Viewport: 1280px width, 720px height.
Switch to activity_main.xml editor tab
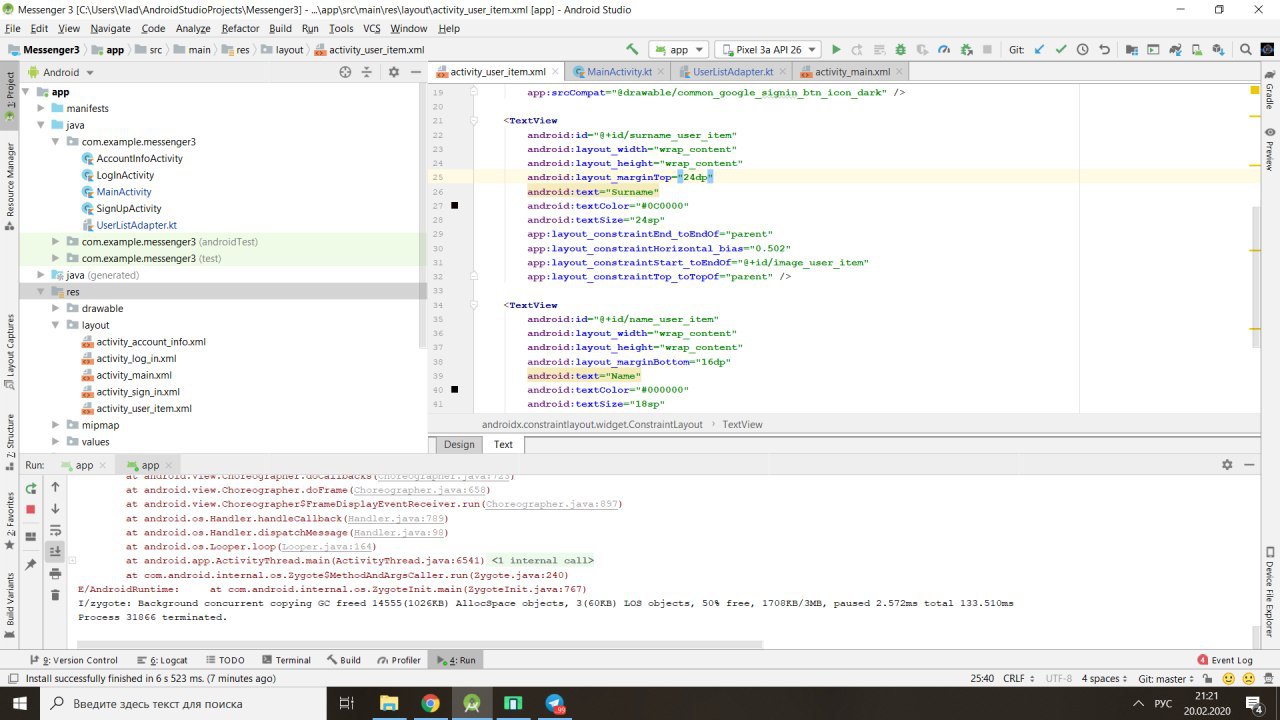[851, 72]
